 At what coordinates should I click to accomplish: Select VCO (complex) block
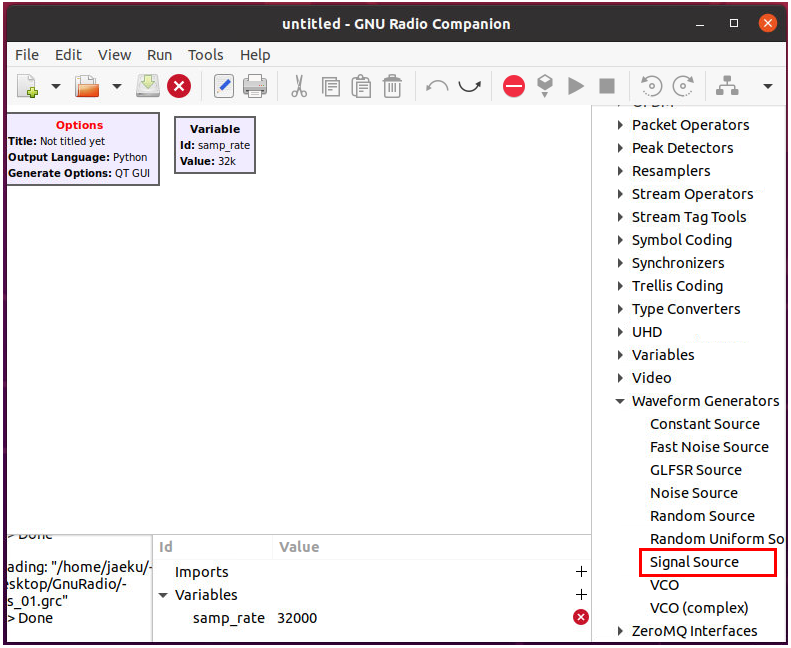(699, 608)
